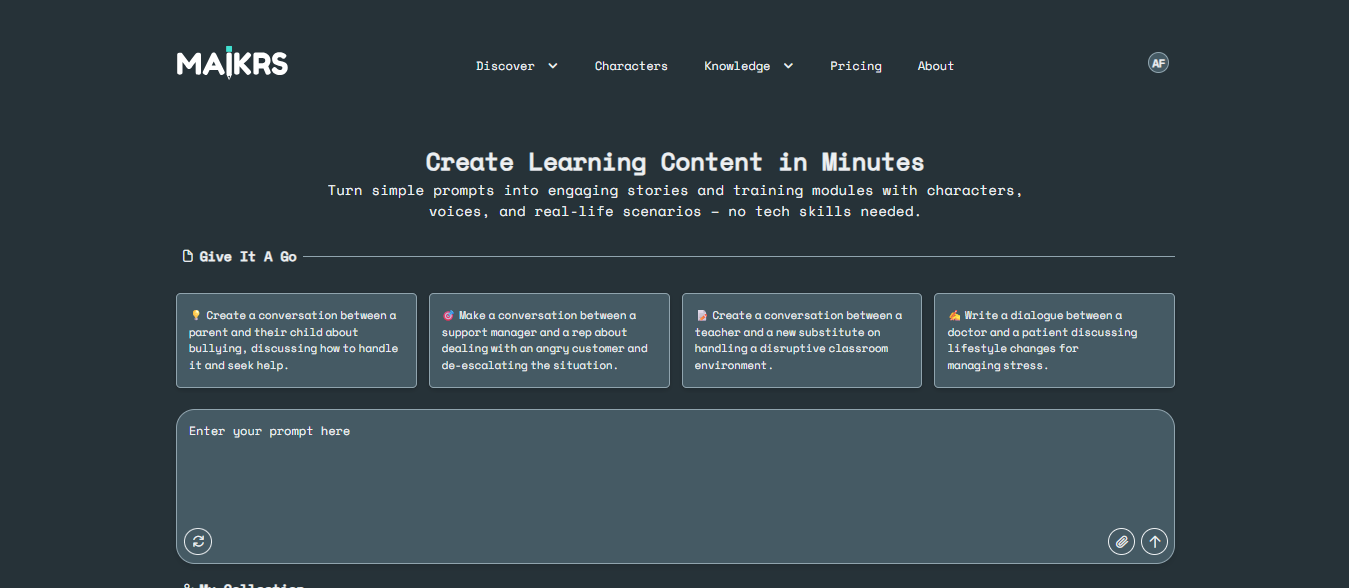
Task: Submit the prompt with the up-arrow icon
Action: coord(1155,542)
